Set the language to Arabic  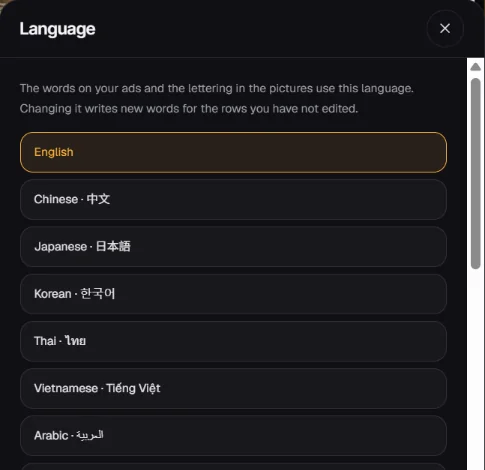click(x=233, y=436)
